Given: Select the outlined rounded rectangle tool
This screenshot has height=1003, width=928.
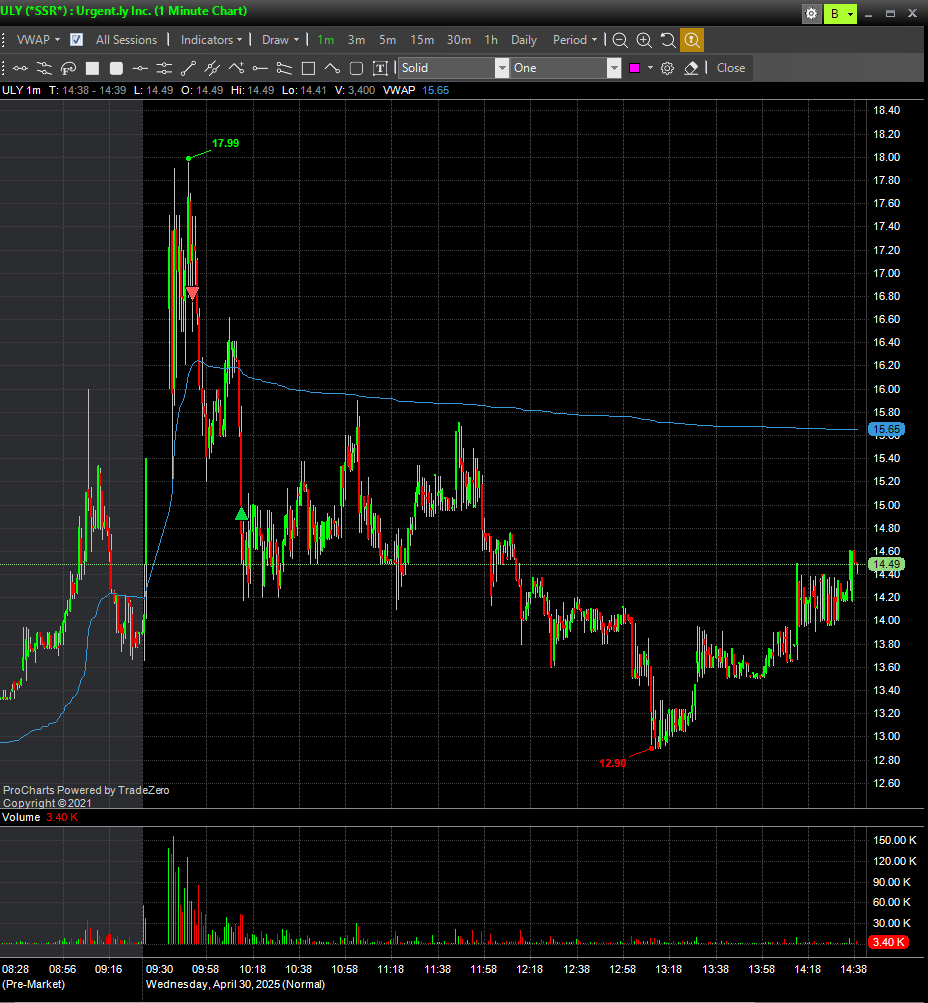Looking at the screenshot, I should click(356, 68).
